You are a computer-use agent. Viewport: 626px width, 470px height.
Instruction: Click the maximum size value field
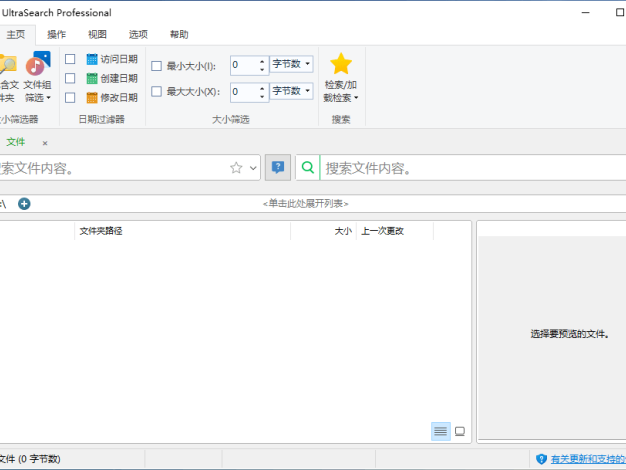(x=244, y=92)
